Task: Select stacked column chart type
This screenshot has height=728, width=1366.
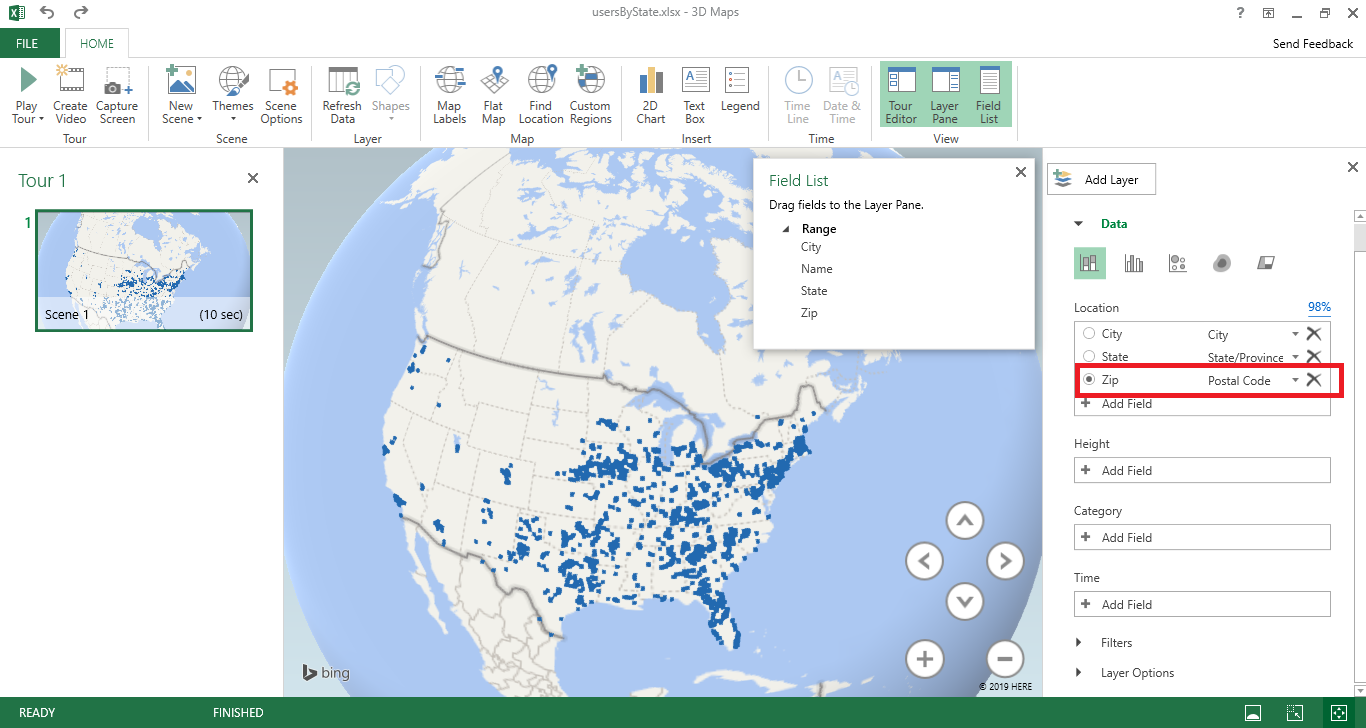Action: pyautogui.click(x=1090, y=263)
